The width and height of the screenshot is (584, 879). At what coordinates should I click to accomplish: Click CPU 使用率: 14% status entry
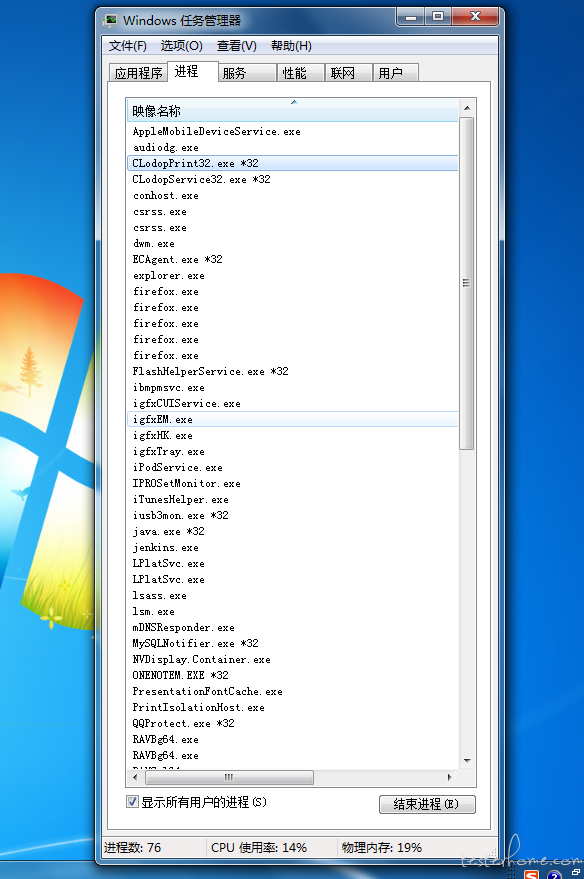(x=259, y=848)
